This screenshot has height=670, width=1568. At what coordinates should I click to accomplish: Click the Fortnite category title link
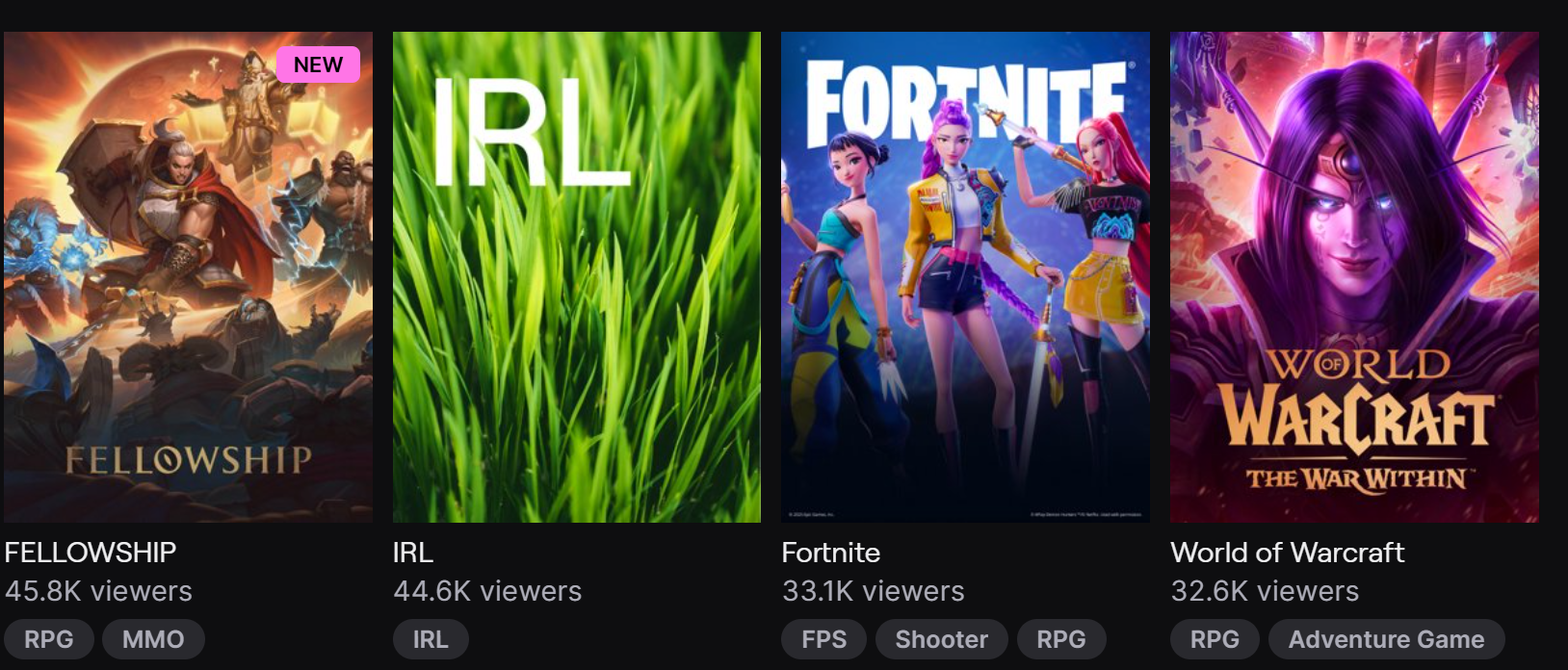tap(831, 553)
